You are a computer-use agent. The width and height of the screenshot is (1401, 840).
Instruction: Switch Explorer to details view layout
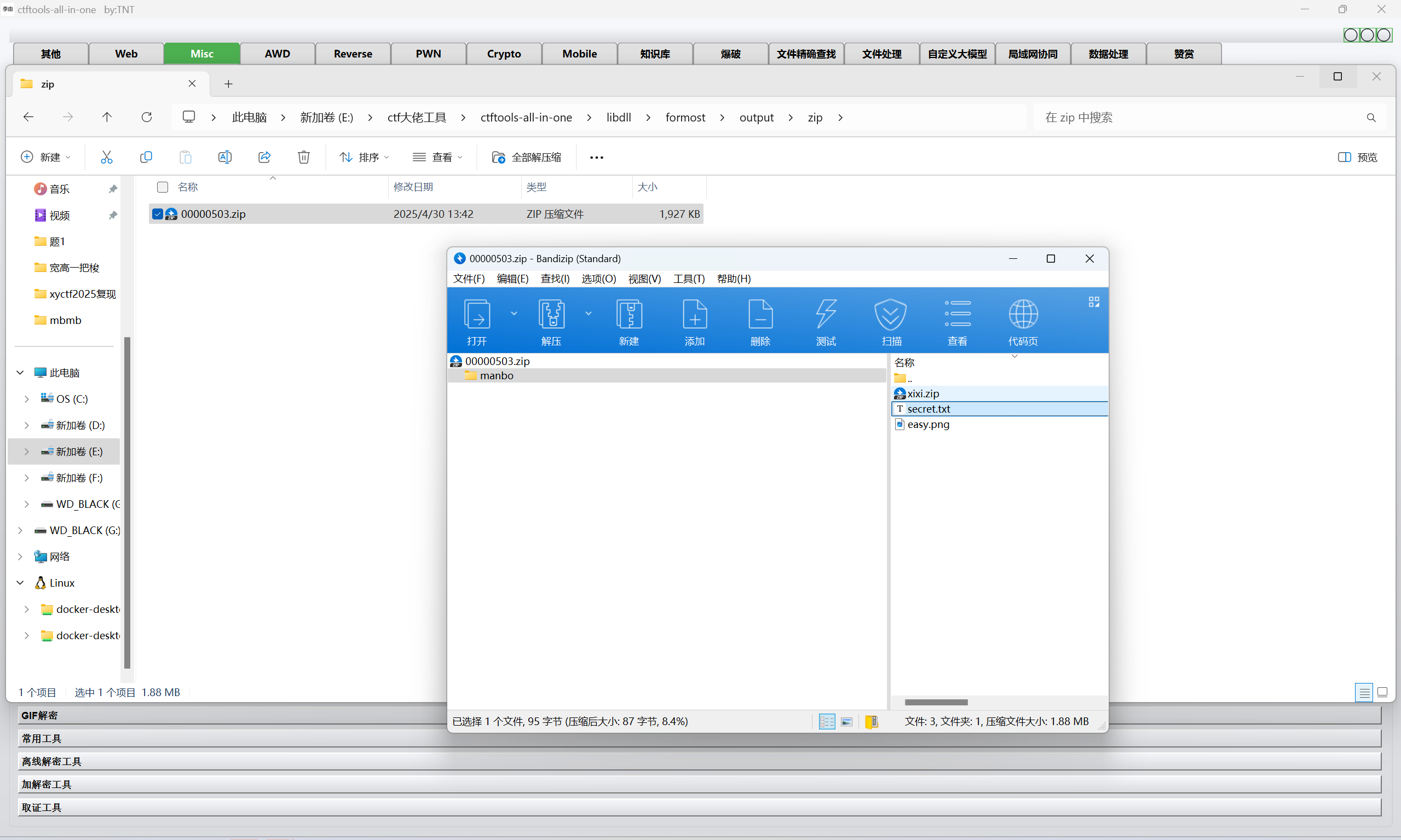coord(1364,692)
